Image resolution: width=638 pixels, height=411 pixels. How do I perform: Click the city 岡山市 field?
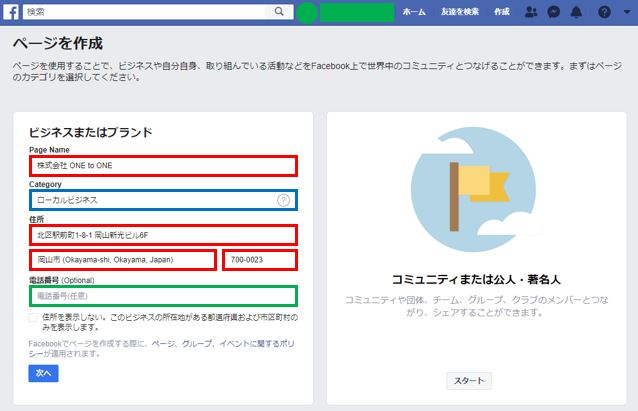tap(123, 260)
